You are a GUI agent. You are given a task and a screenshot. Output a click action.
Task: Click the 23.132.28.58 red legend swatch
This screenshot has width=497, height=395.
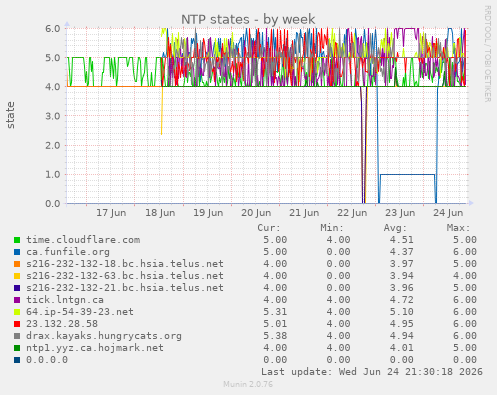click(x=17, y=324)
